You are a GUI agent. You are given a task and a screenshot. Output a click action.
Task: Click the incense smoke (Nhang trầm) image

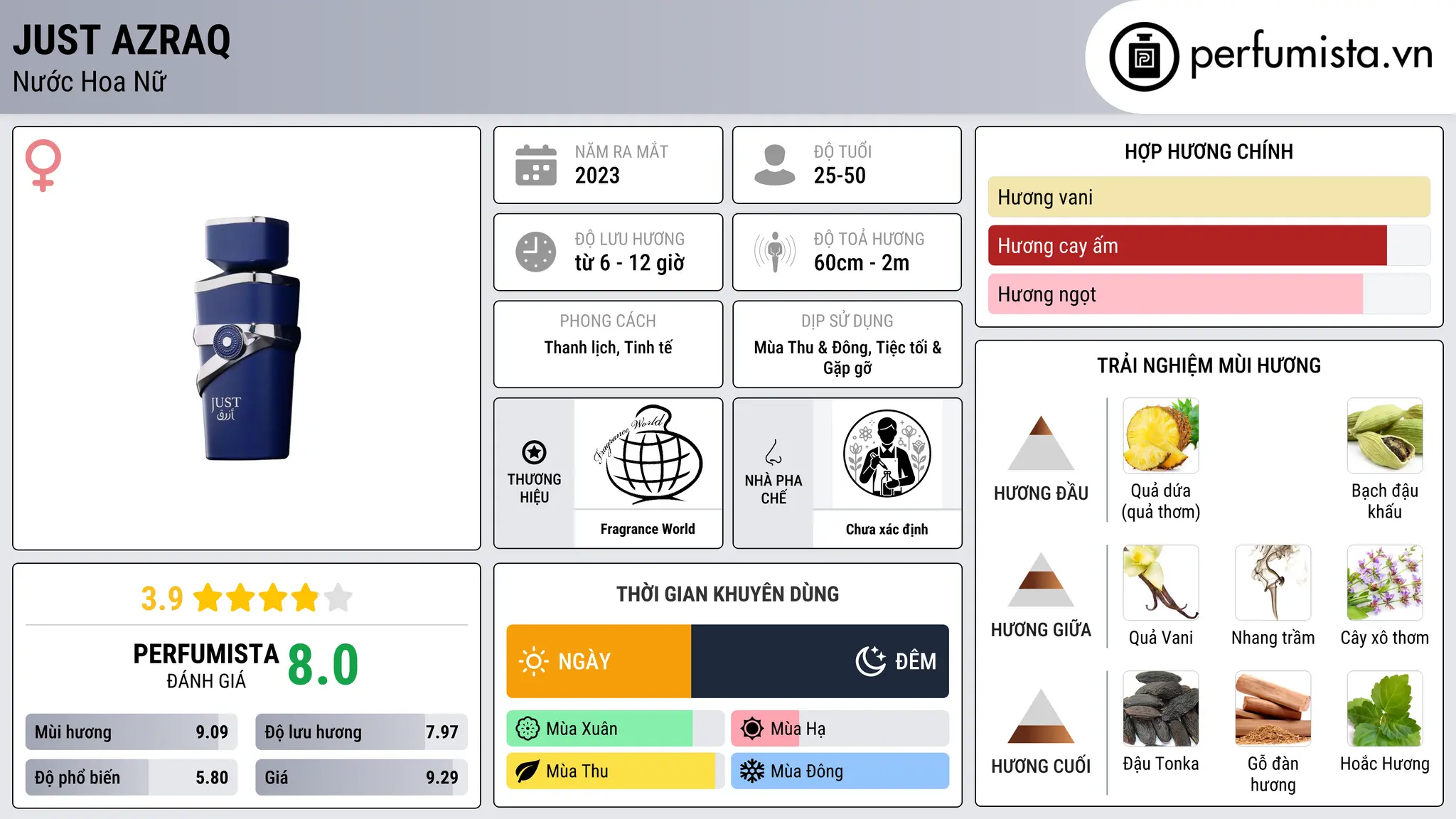pos(1273,583)
